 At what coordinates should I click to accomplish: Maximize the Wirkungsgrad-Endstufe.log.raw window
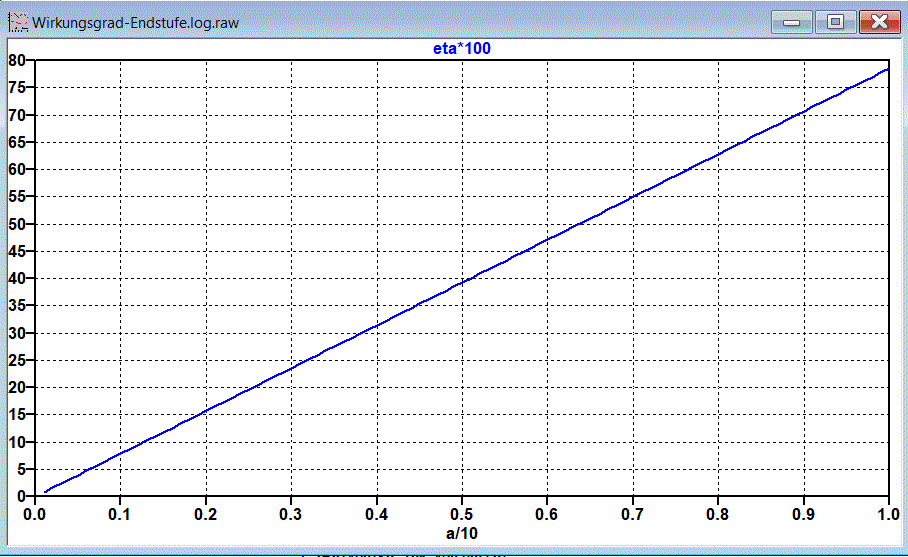835,22
